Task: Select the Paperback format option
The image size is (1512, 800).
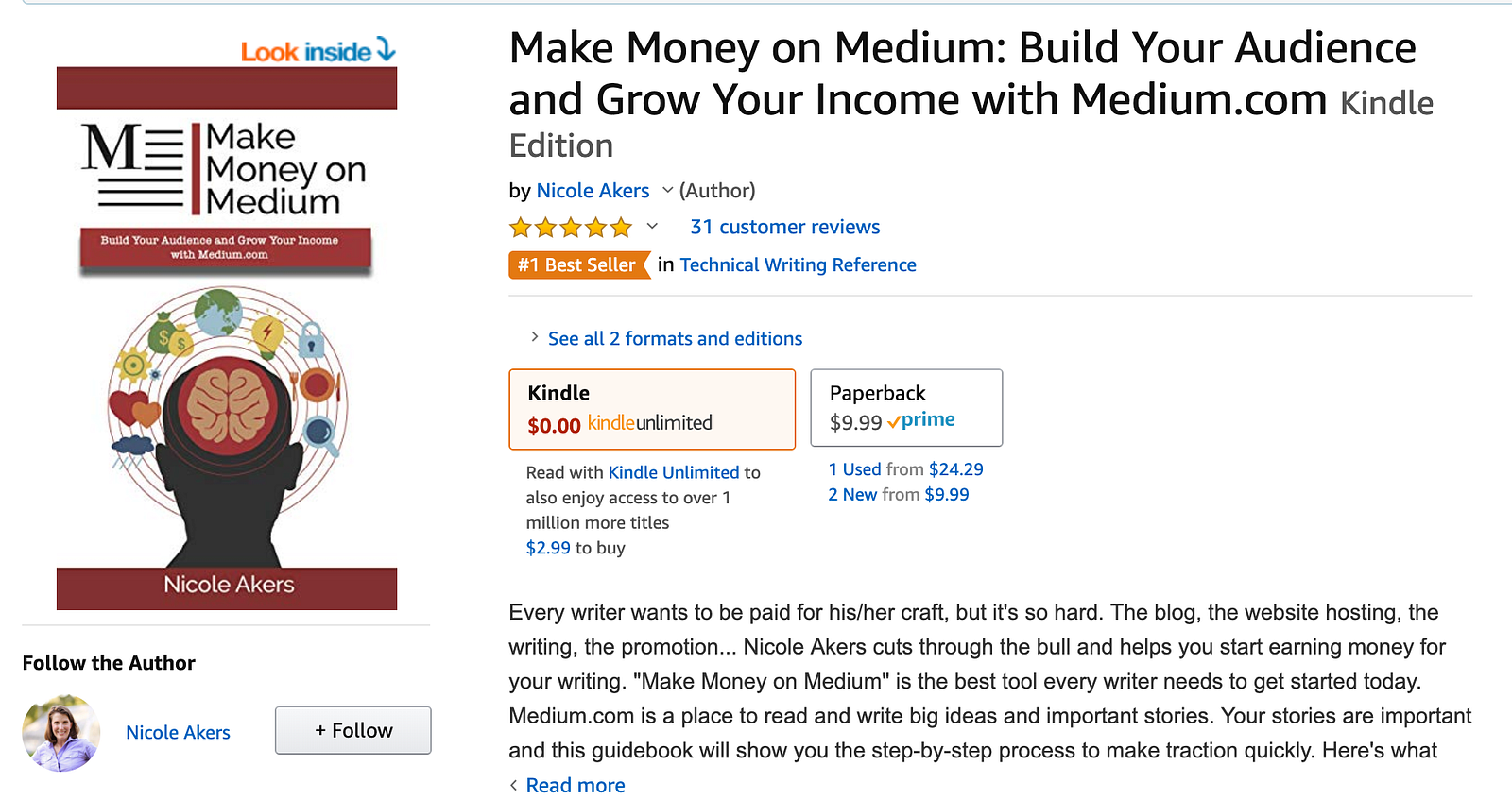Action: pos(905,407)
